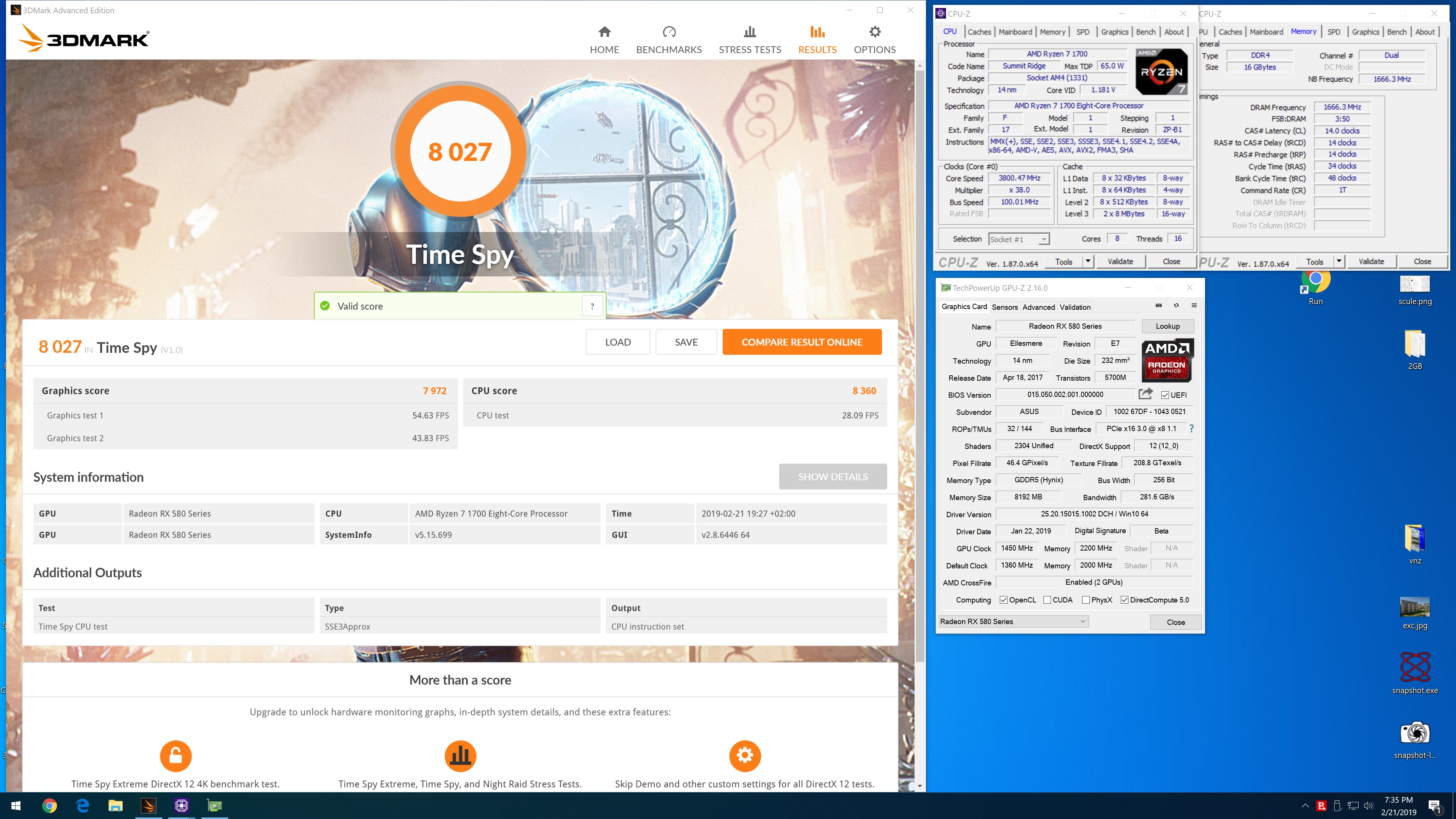Click the question mark beside Valid score
Screen dimensions: 1456x819
pyautogui.click(x=592, y=306)
